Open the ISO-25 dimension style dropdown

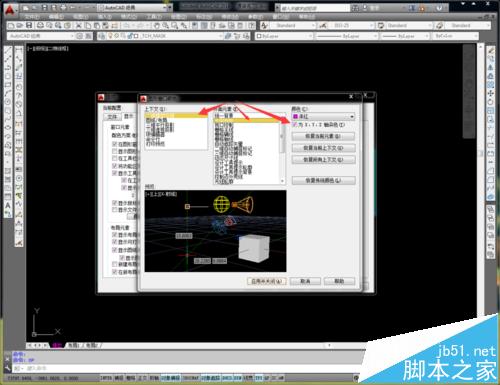click(x=351, y=25)
